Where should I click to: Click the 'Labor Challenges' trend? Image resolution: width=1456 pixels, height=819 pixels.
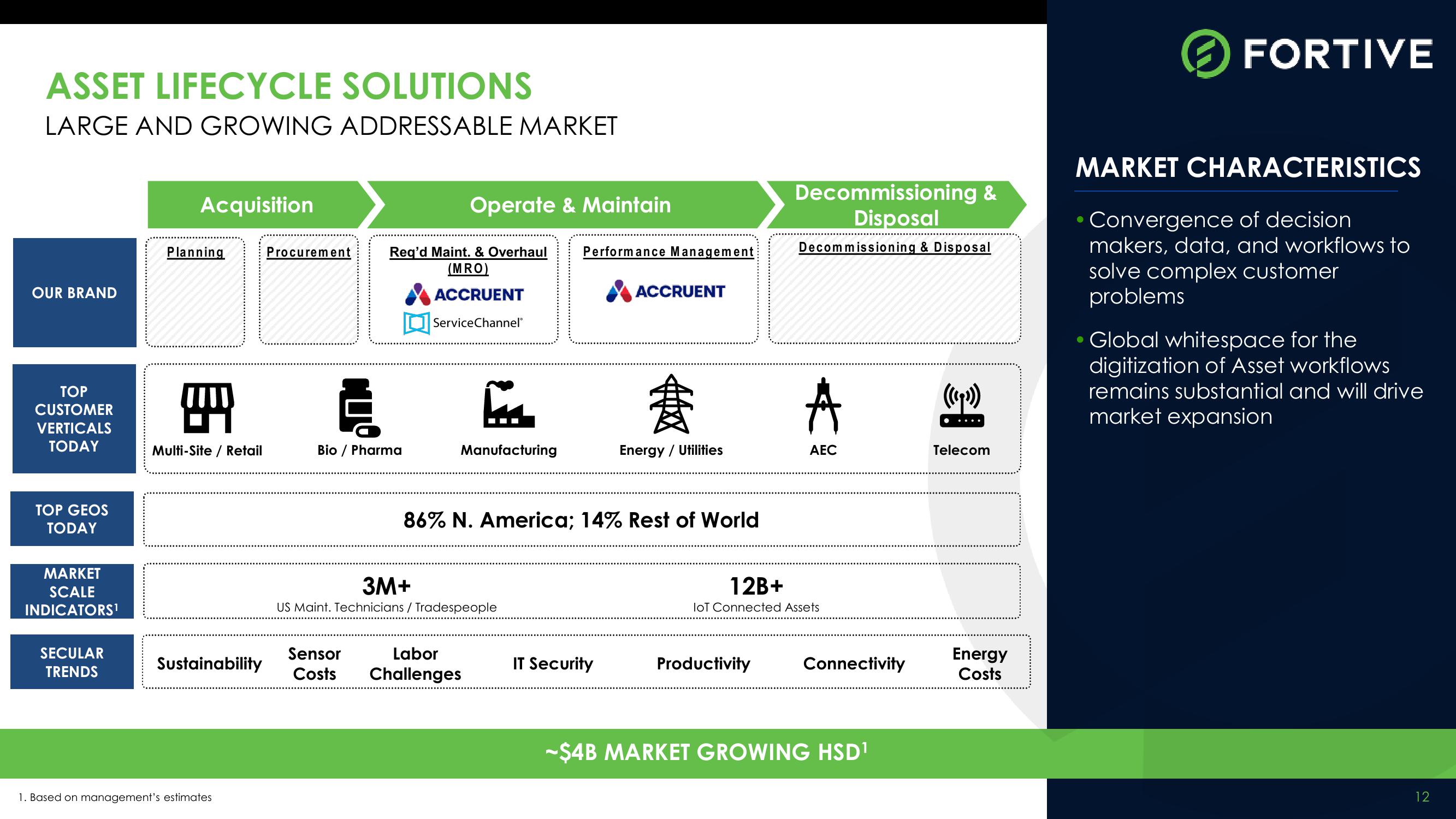416,663
